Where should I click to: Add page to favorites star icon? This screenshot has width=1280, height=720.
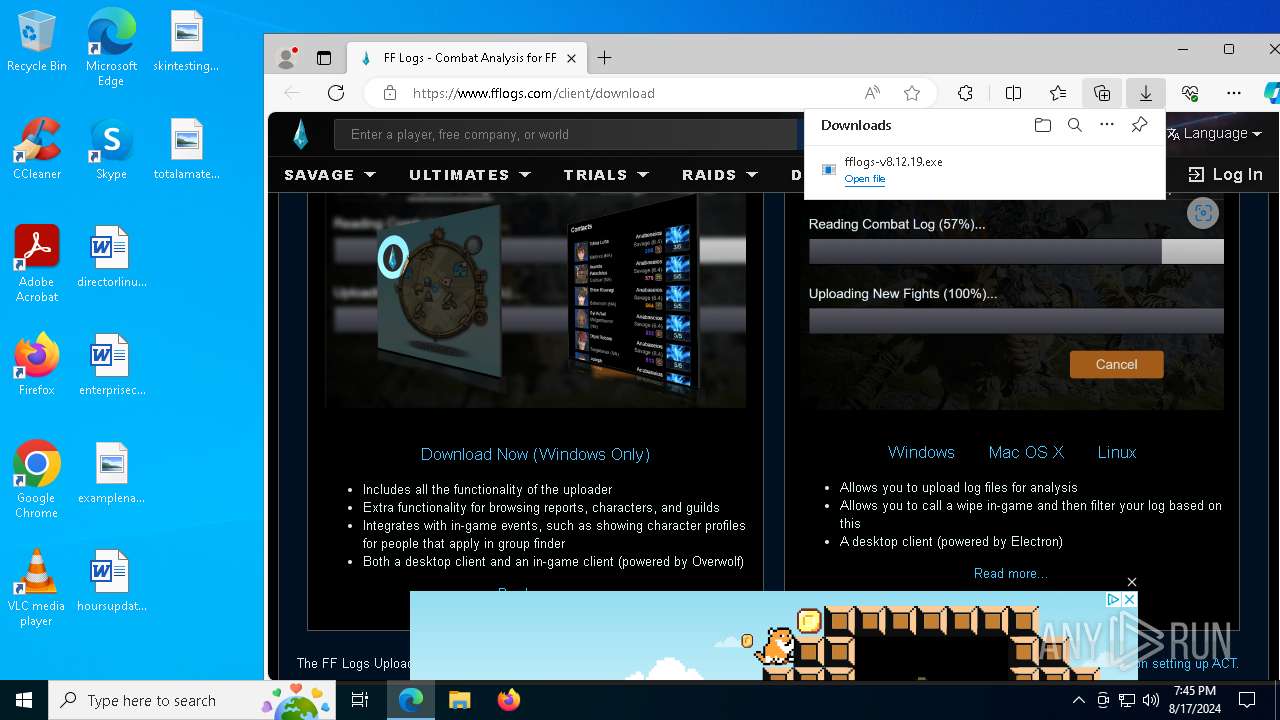(911, 93)
